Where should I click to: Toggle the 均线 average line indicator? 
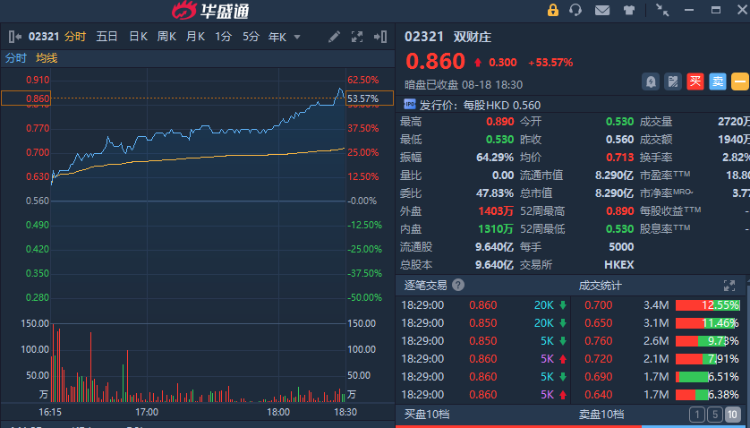coord(47,58)
